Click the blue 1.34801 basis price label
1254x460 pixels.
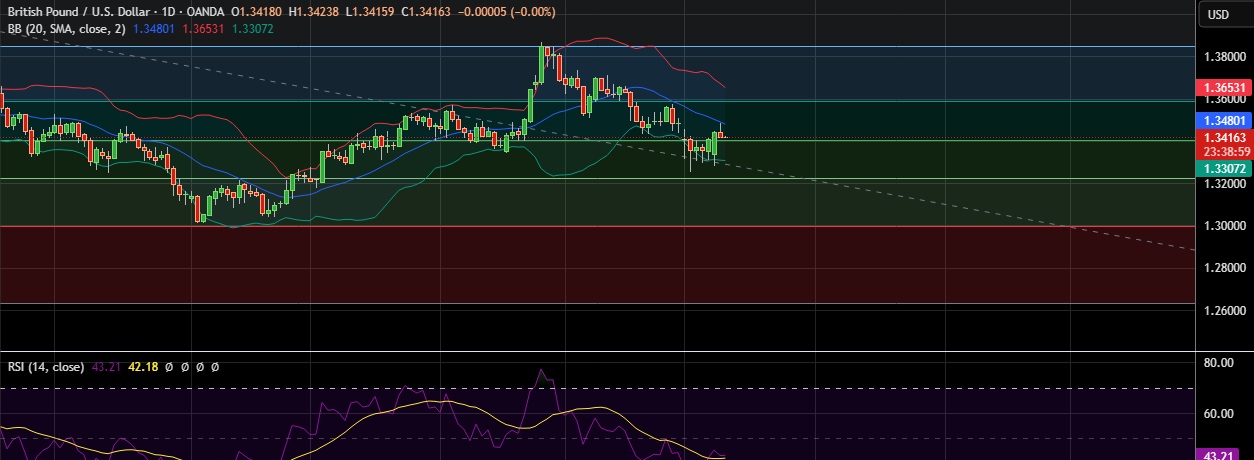(x=1225, y=119)
